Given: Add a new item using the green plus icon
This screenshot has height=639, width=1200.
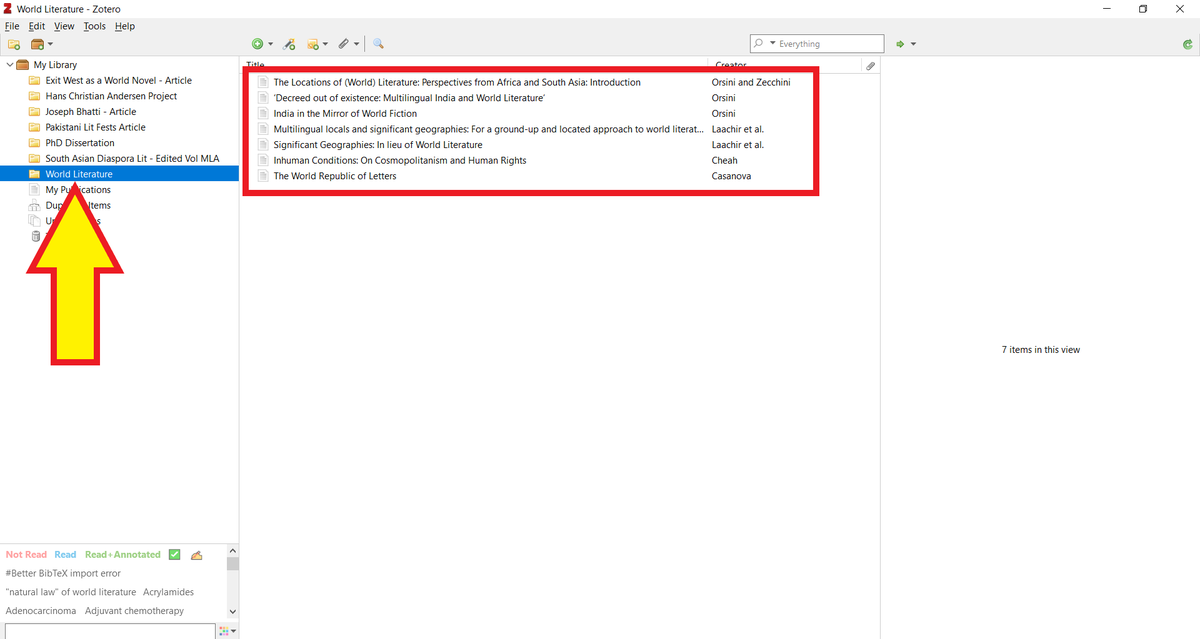Looking at the screenshot, I should point(258,43).
